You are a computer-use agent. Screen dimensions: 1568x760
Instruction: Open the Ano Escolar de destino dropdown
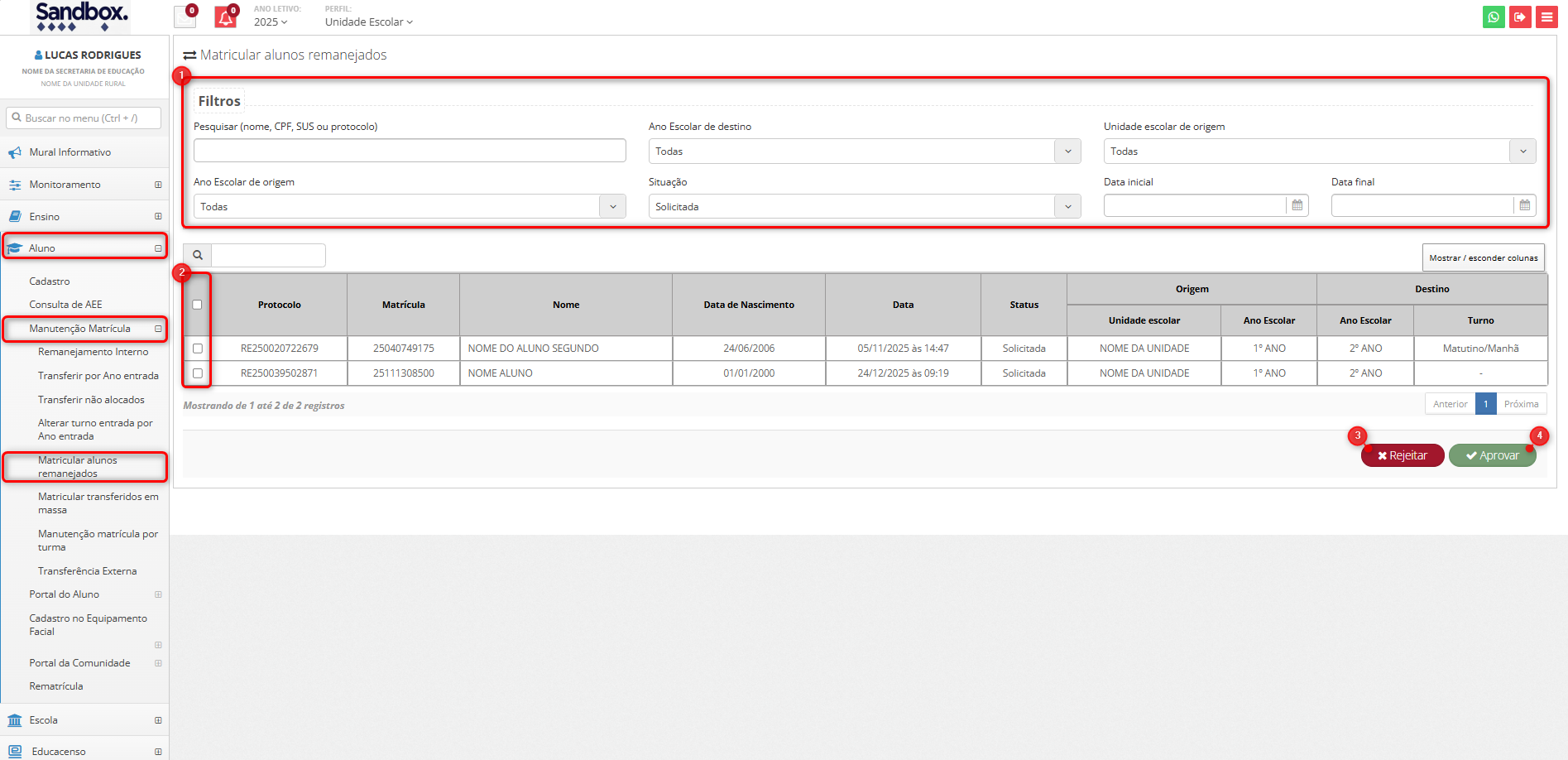coord(864,152)
